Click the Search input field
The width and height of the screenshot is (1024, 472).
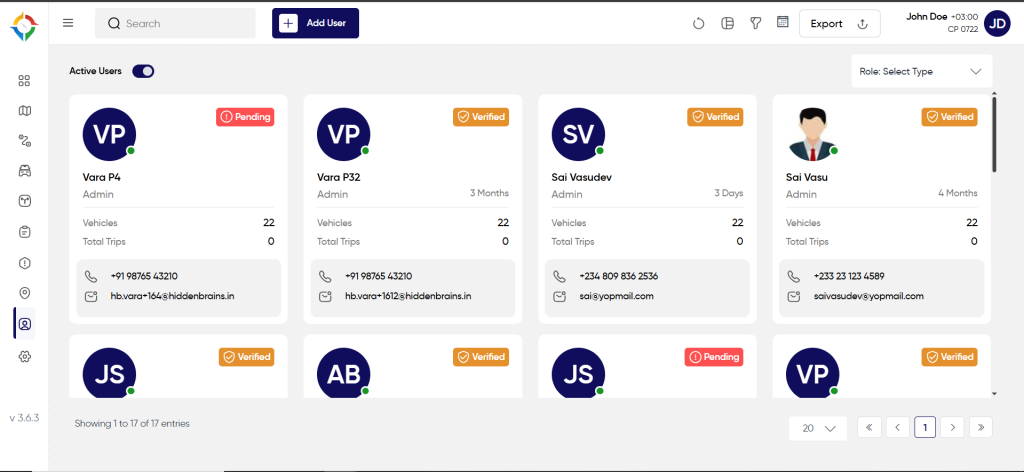(175, 24)
